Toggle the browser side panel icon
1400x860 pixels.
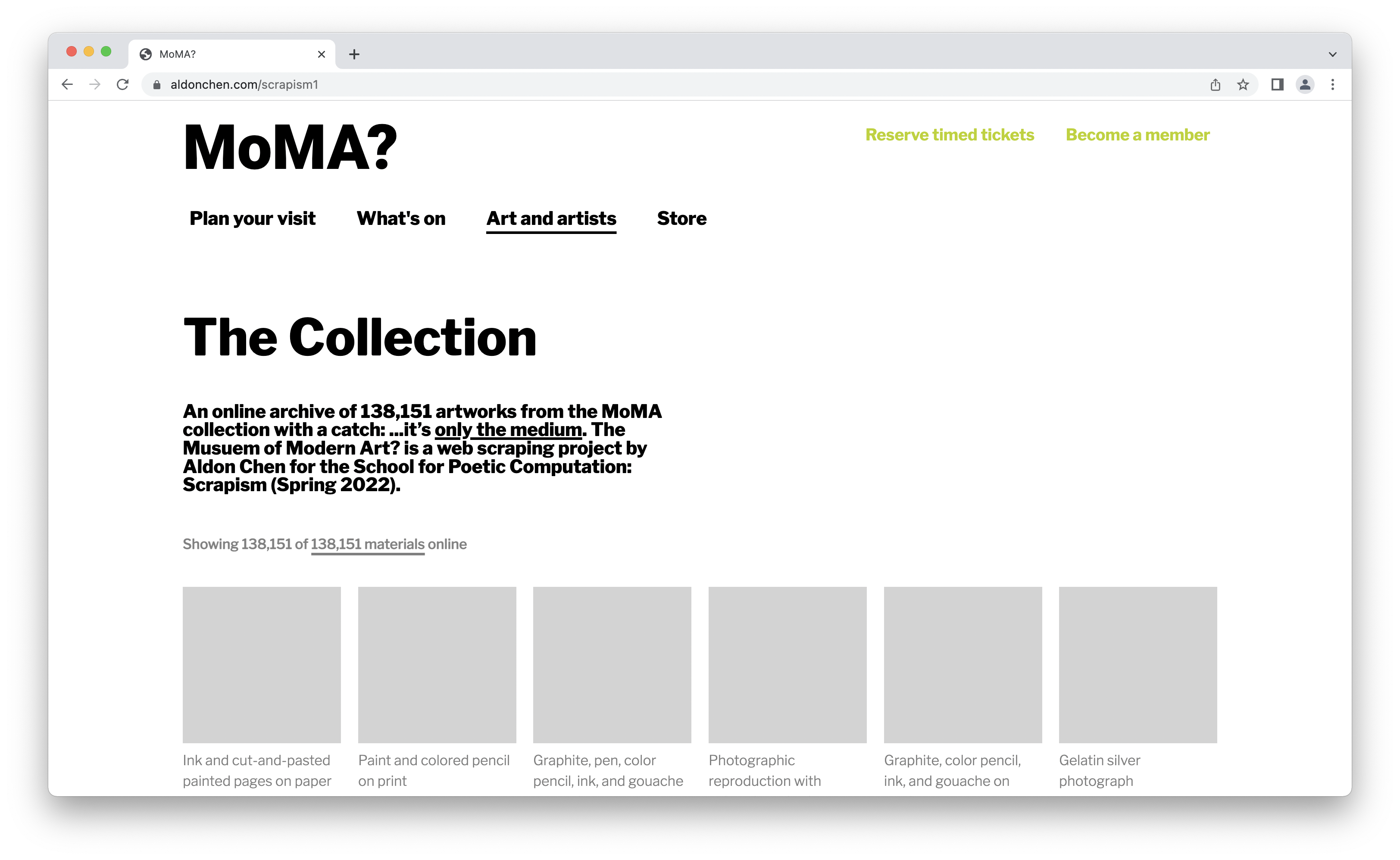1277,85
